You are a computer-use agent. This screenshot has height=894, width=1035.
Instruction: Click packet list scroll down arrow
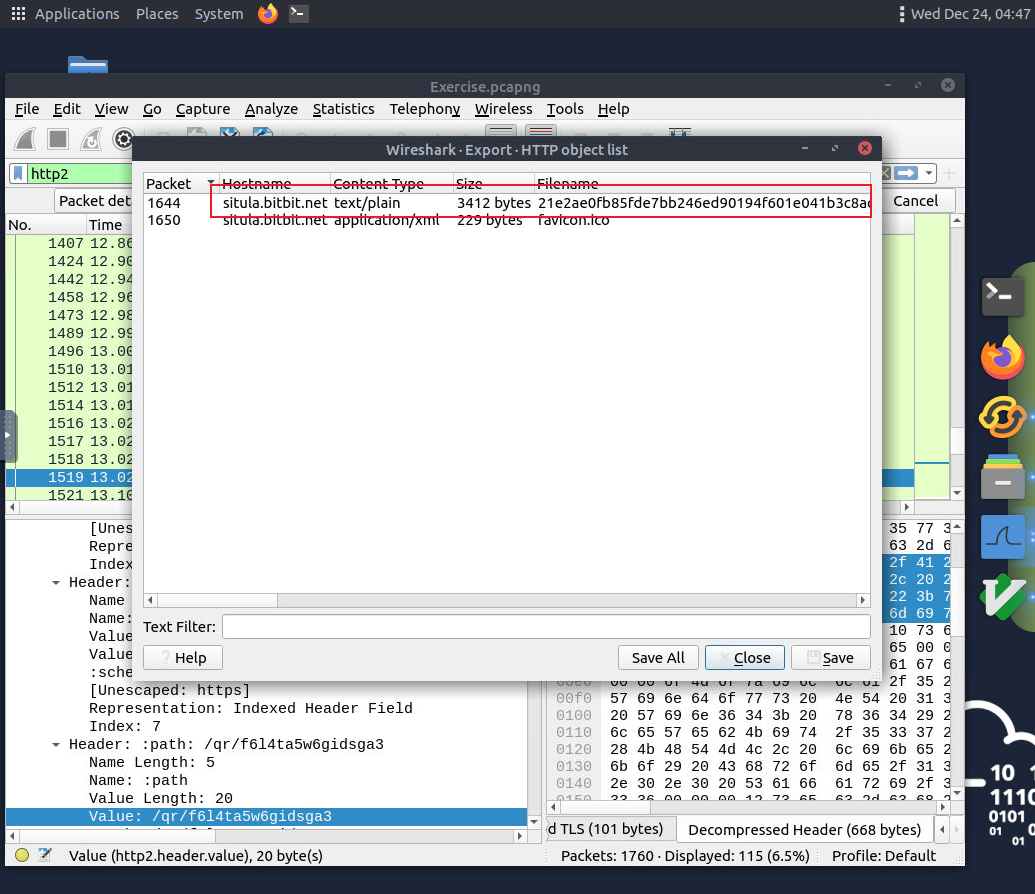coord(957,493)
